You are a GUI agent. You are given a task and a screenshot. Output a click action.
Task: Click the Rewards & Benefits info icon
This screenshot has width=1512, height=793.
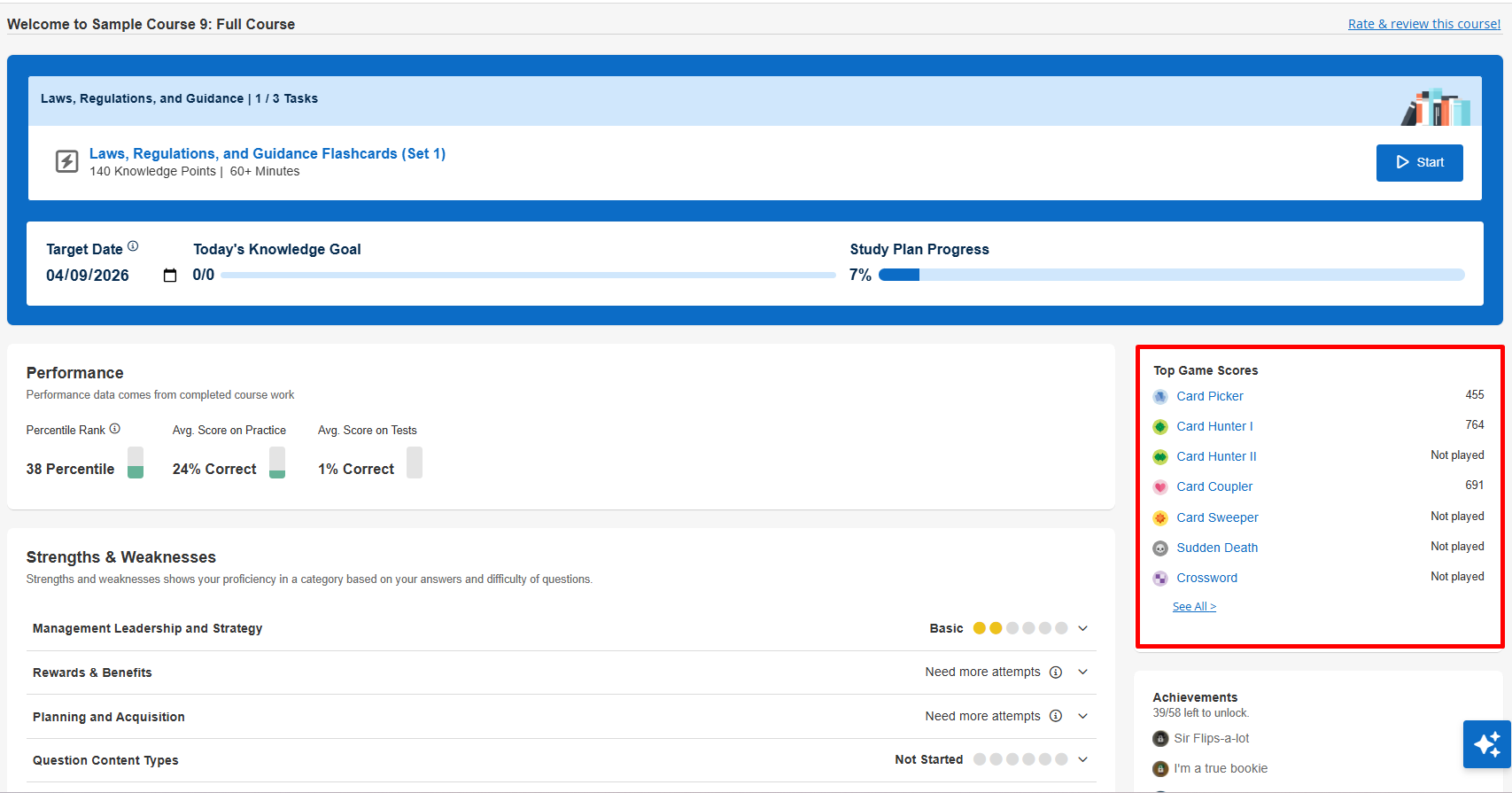point(1056,672)
